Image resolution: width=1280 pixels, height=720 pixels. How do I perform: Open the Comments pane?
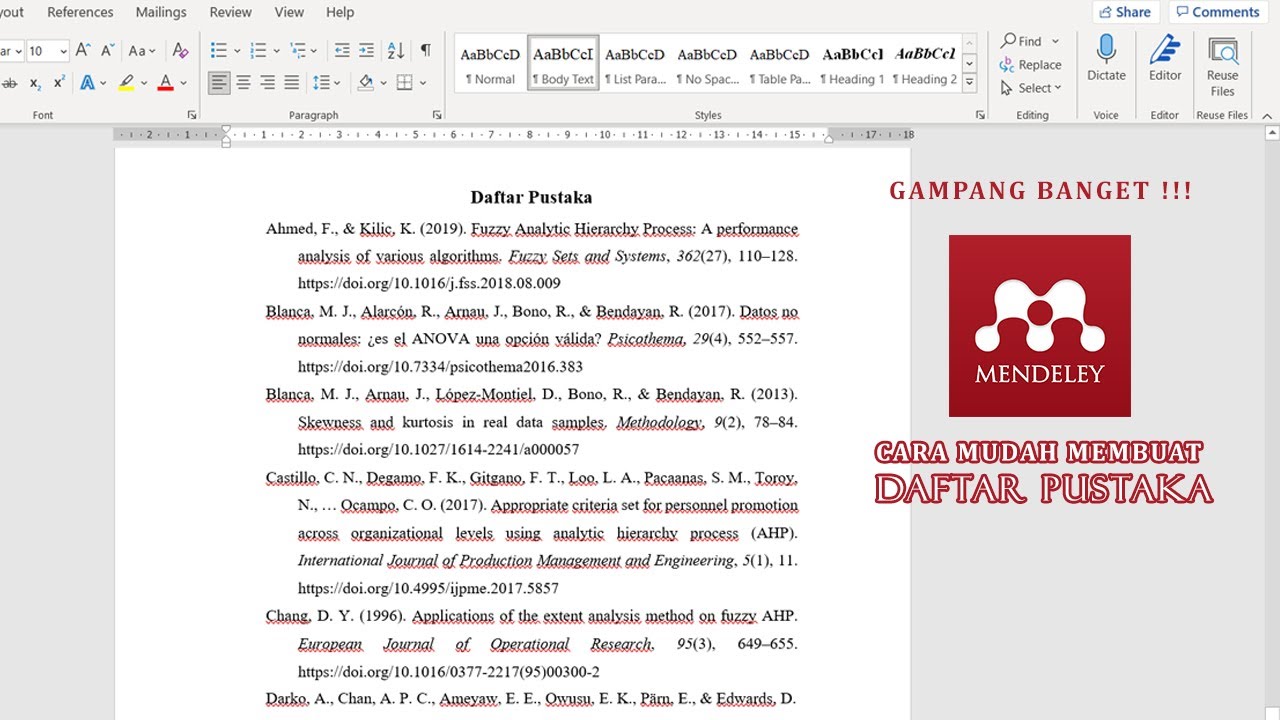[1217, 12]
